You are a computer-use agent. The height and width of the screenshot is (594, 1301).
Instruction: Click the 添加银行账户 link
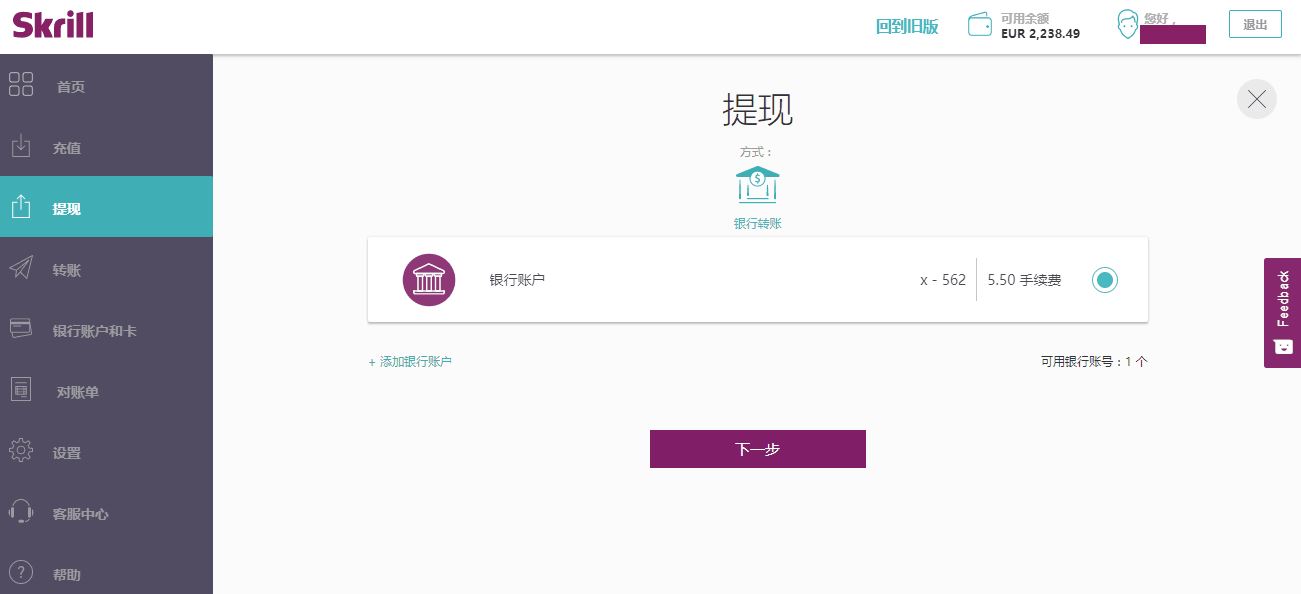point(410,362)
